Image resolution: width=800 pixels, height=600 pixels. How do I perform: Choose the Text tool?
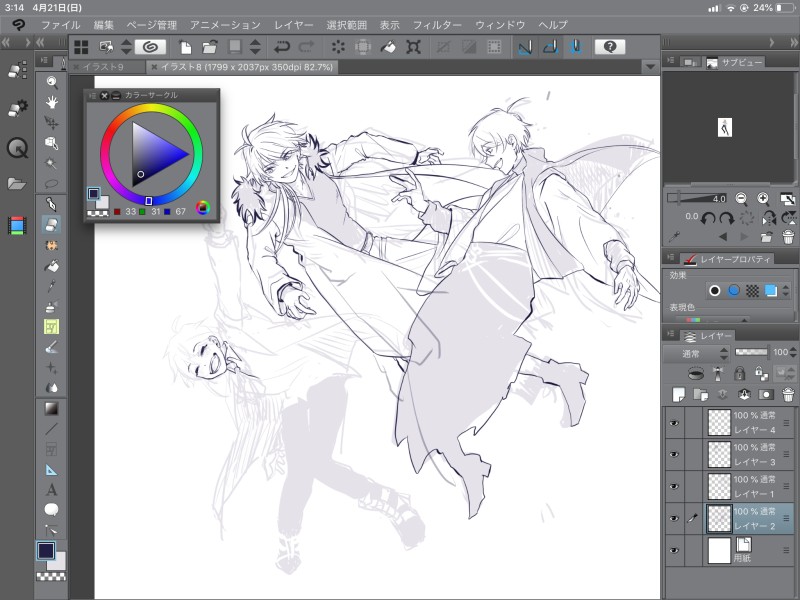[x=52, y=489]
